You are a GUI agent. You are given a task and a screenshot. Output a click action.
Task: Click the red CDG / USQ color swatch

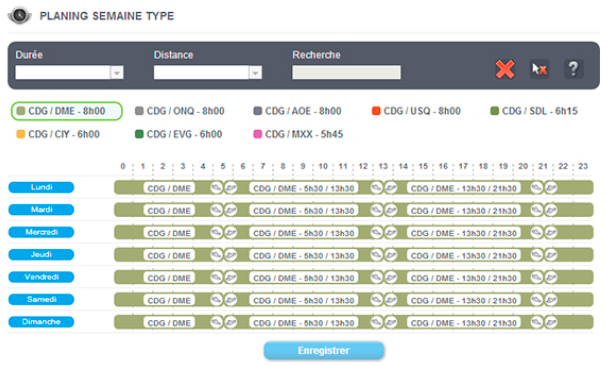click(376, 111)
